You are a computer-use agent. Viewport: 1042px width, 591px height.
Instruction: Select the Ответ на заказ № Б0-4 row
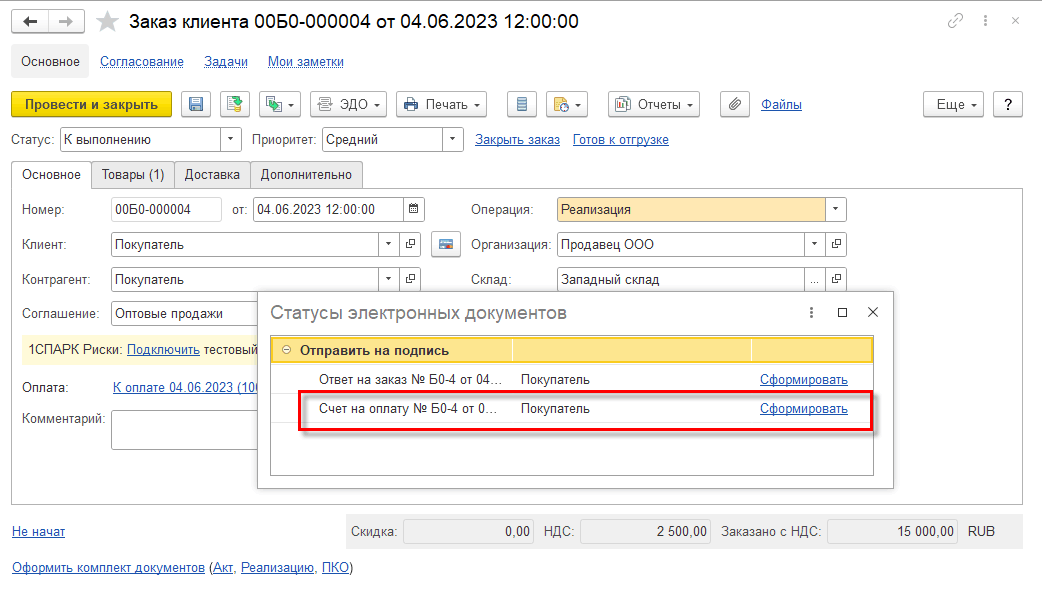pyautogui.click(x=572, y=380)
